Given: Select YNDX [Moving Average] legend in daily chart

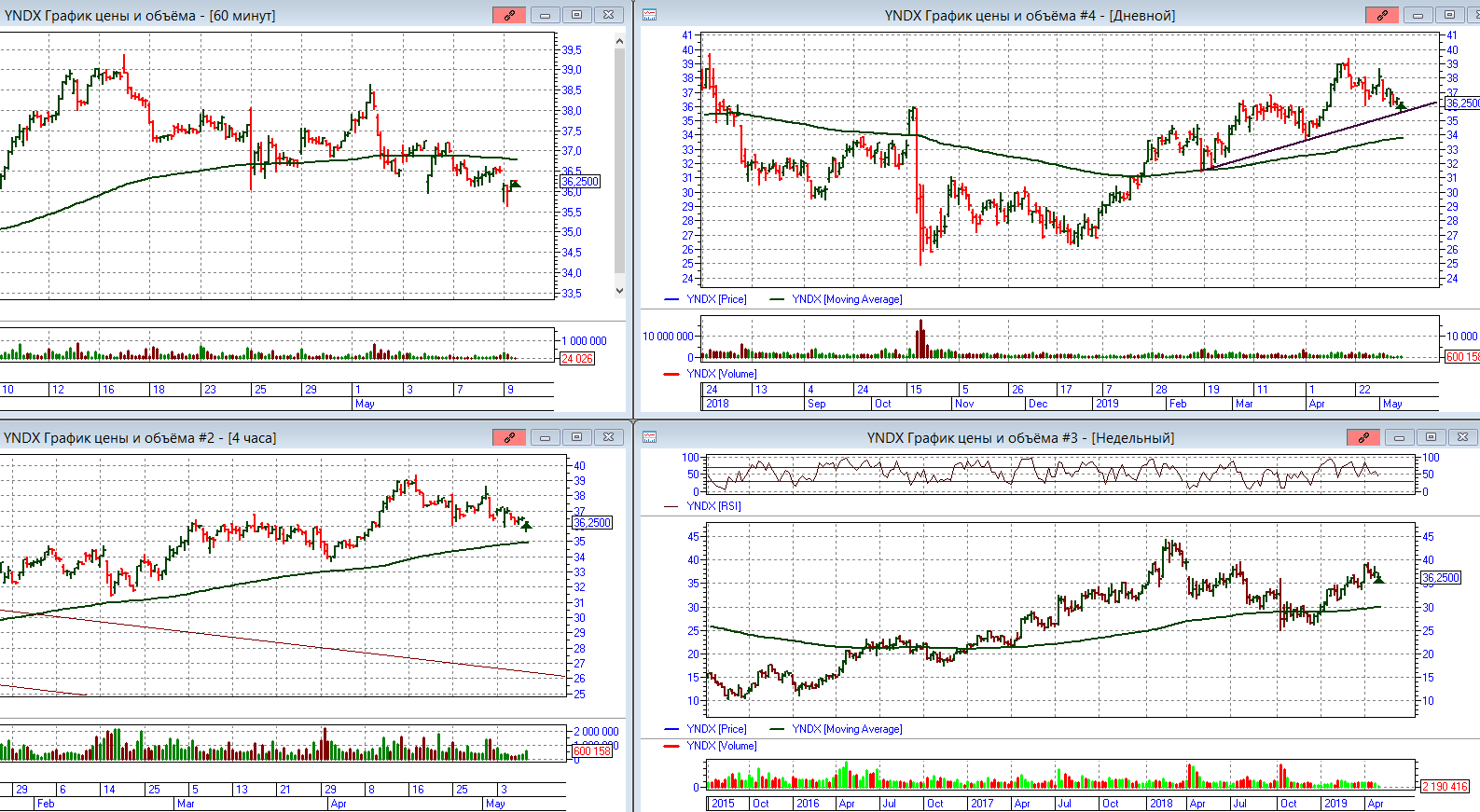Looking at the screenshot, I should pyautogui.click(x=847, y=299).
